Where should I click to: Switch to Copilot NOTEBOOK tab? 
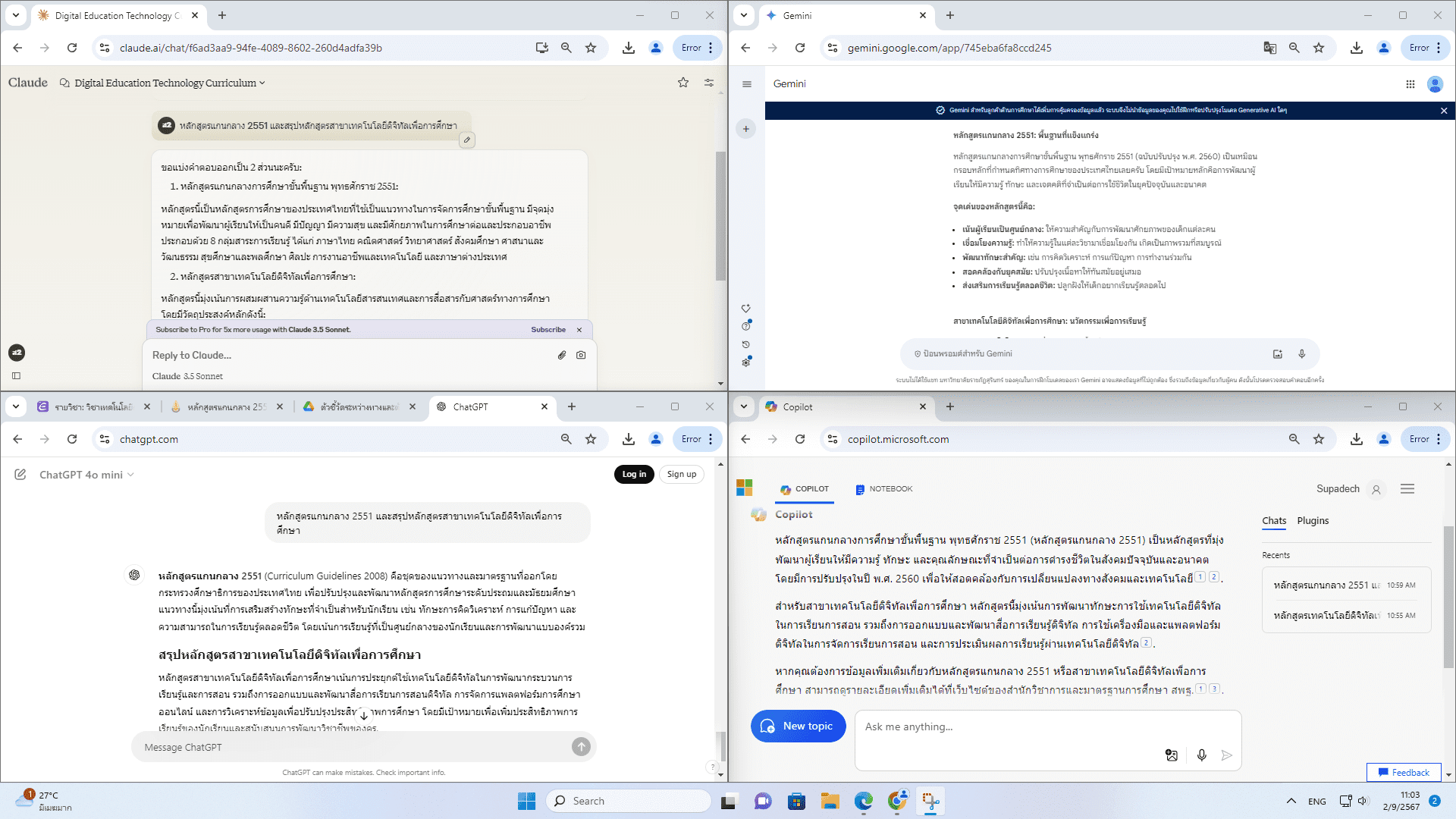tap(883, 489)
